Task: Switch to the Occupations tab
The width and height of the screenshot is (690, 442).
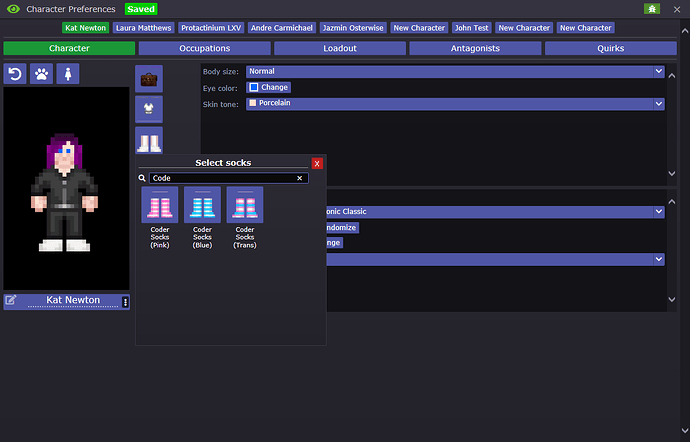Action: pos(205,48)
